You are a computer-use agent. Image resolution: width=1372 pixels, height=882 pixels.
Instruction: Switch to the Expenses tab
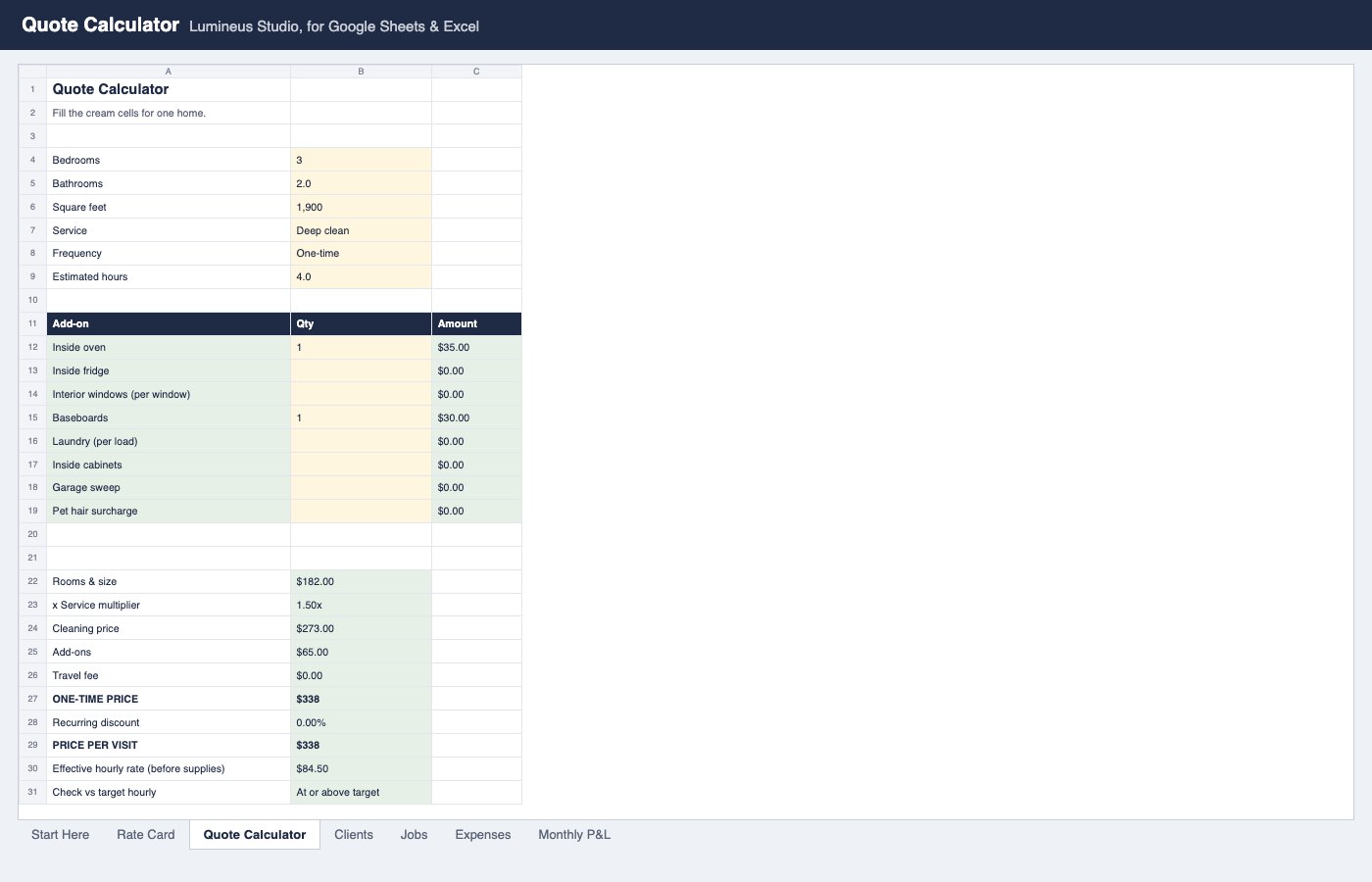(483, 835)
